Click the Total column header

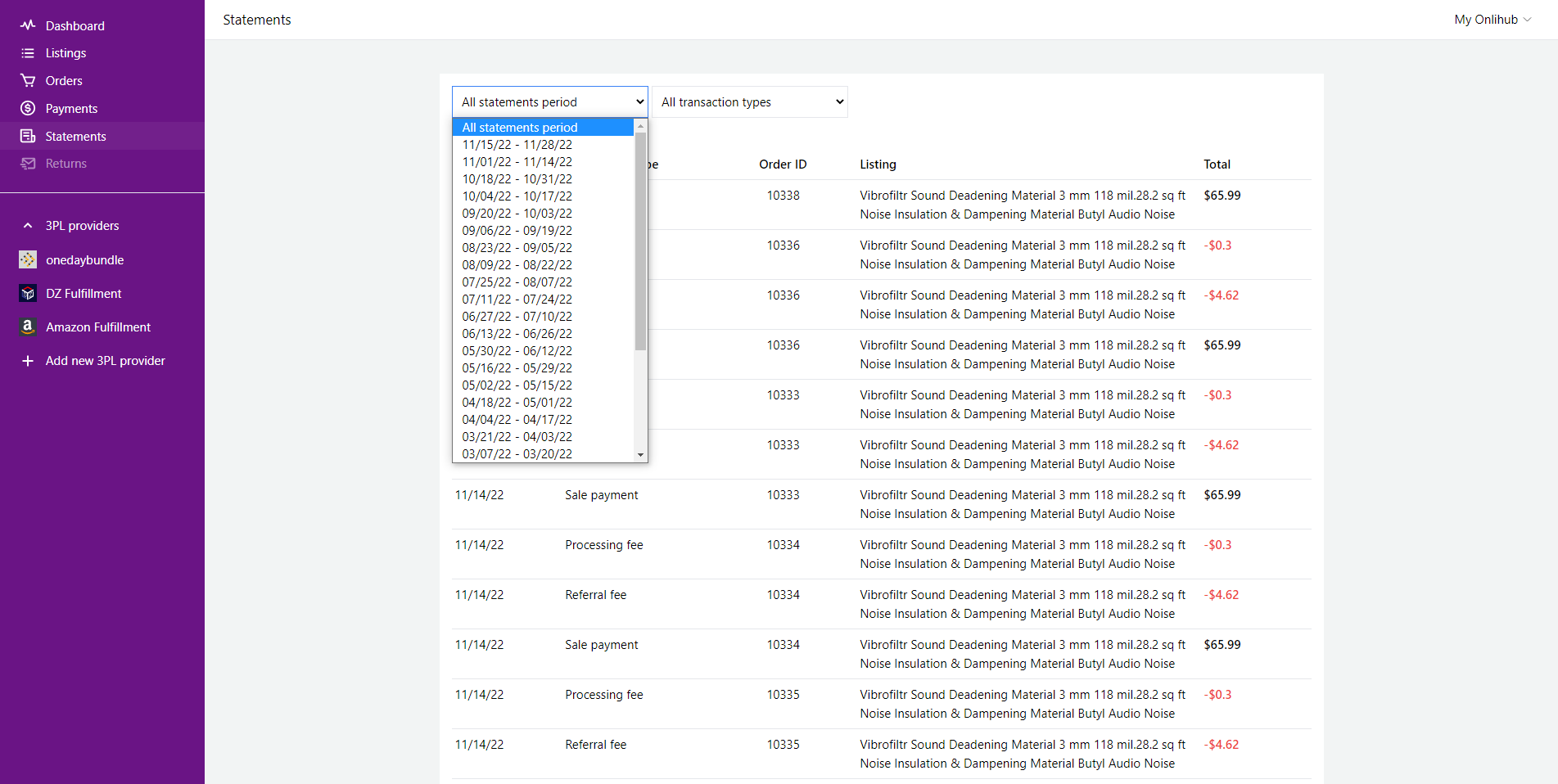[x=1217, y=164]
